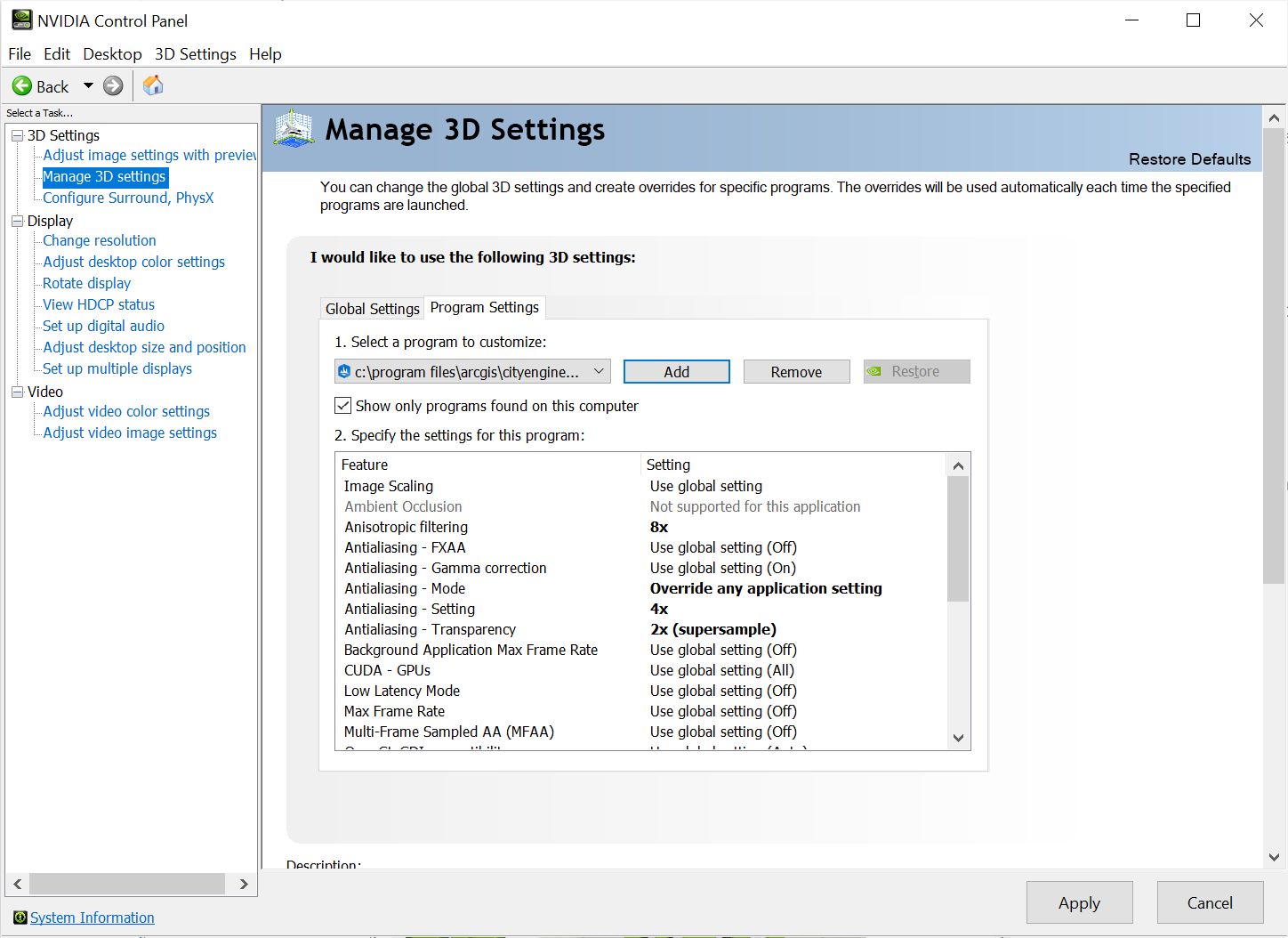Select the Image Scaling feature row

coord(641,486)
